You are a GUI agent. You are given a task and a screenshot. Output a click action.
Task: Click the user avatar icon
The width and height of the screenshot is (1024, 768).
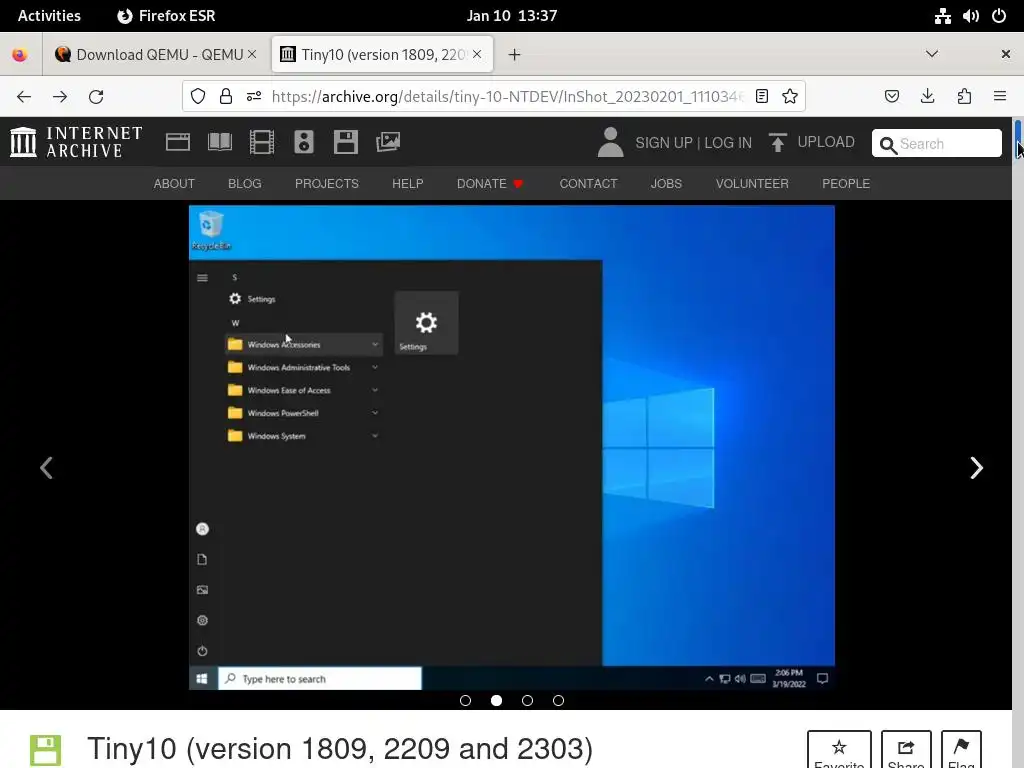[611, 142]
